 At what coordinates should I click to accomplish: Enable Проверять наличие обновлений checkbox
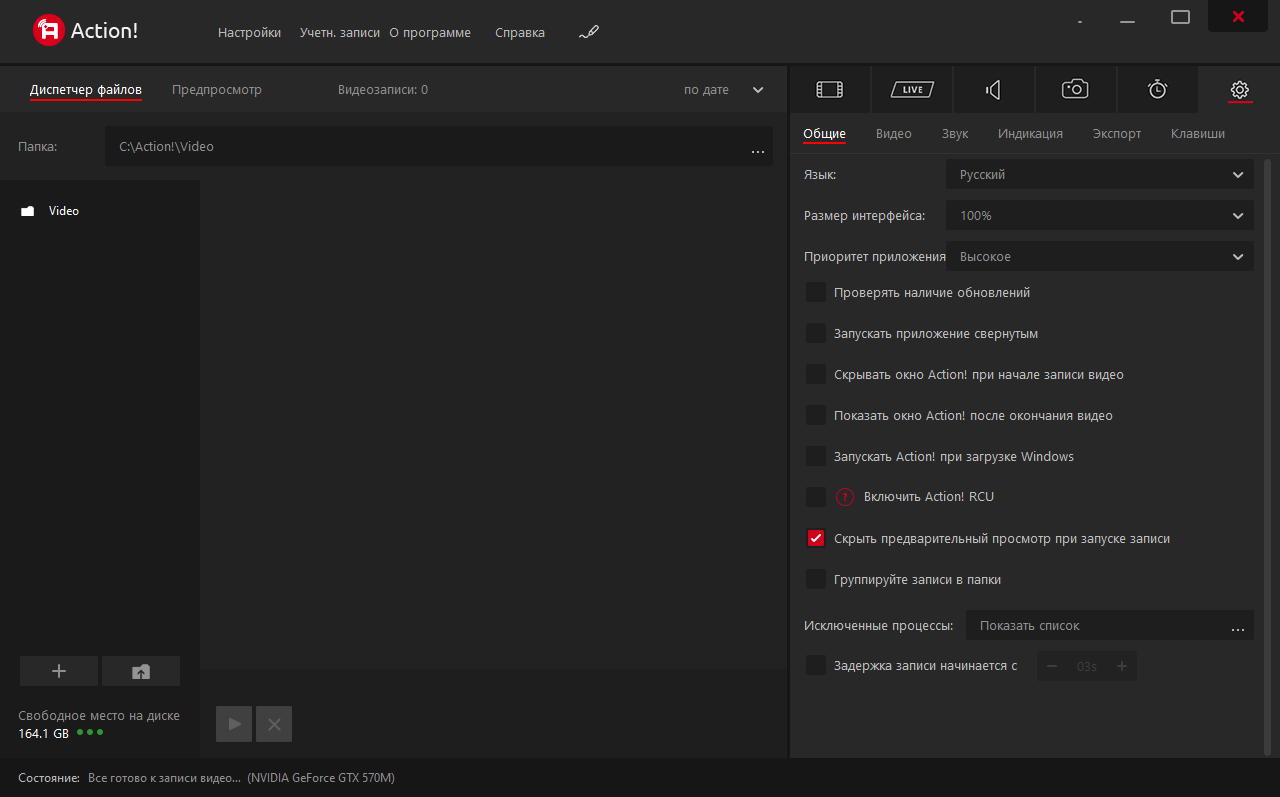point(816,293)
